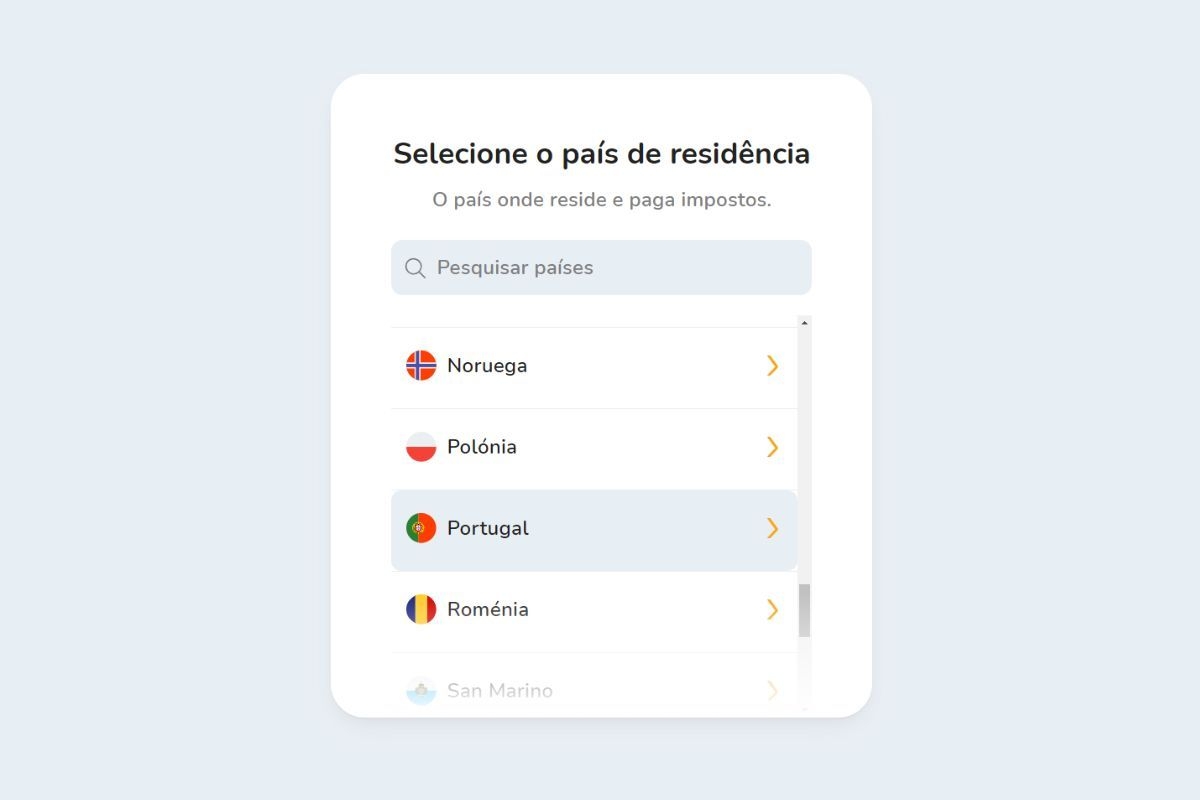Click the Portugal flag icon
Viewport: 1200px width, 800px height.
(422, 528)
